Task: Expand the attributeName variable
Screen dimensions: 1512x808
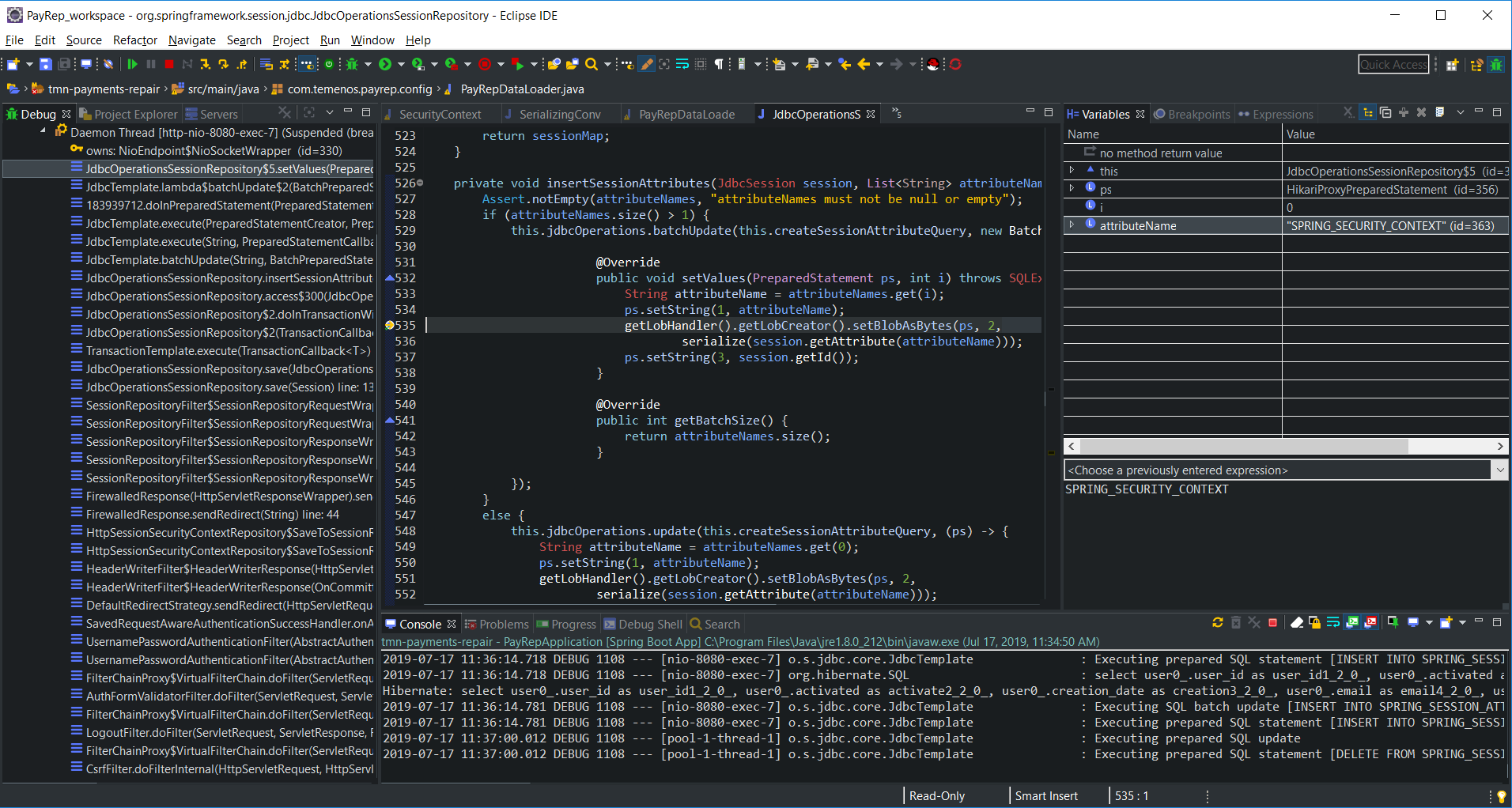Action: click(x=1072, y=225)
